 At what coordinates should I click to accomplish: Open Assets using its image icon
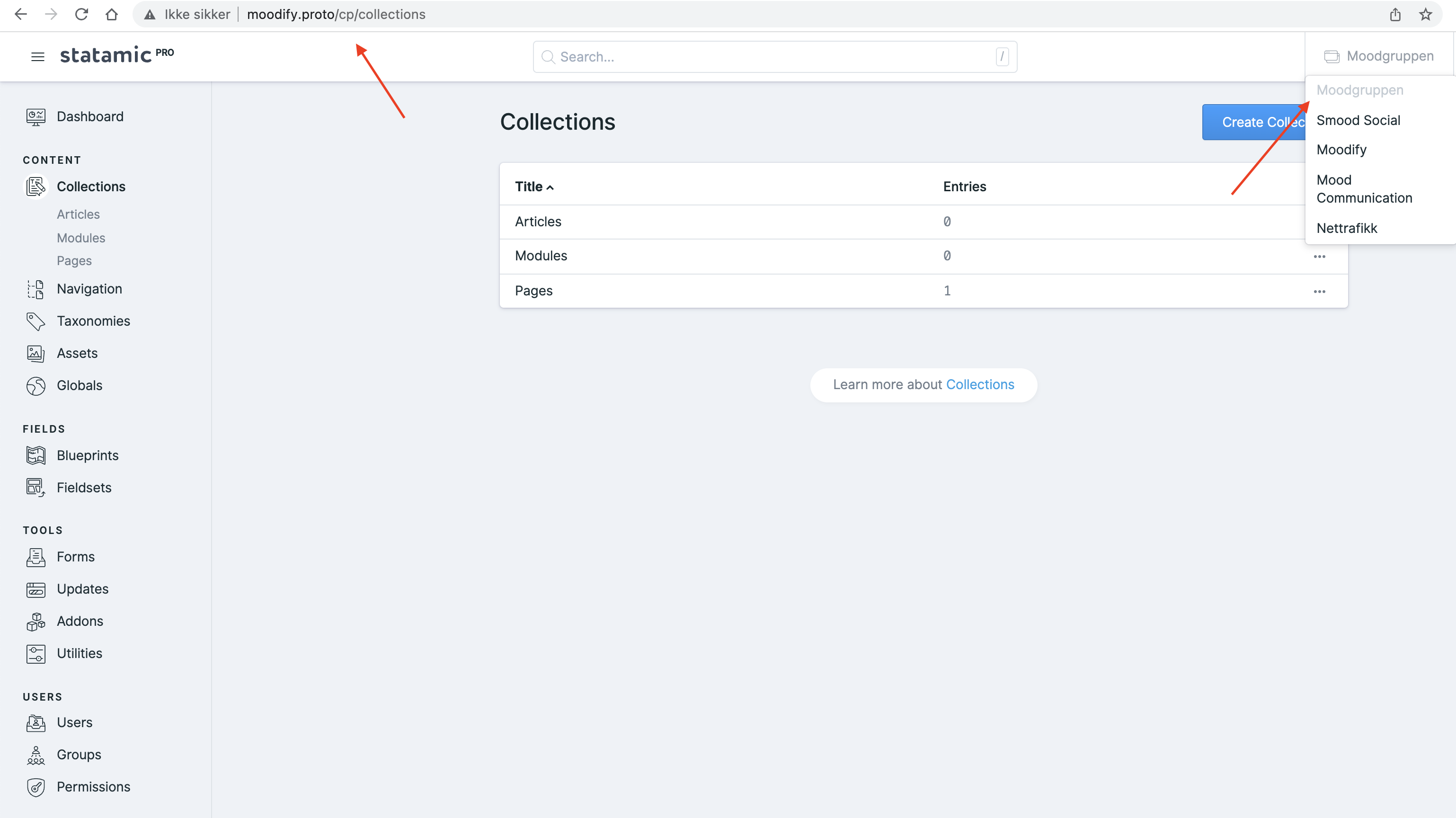pos(36,354)
